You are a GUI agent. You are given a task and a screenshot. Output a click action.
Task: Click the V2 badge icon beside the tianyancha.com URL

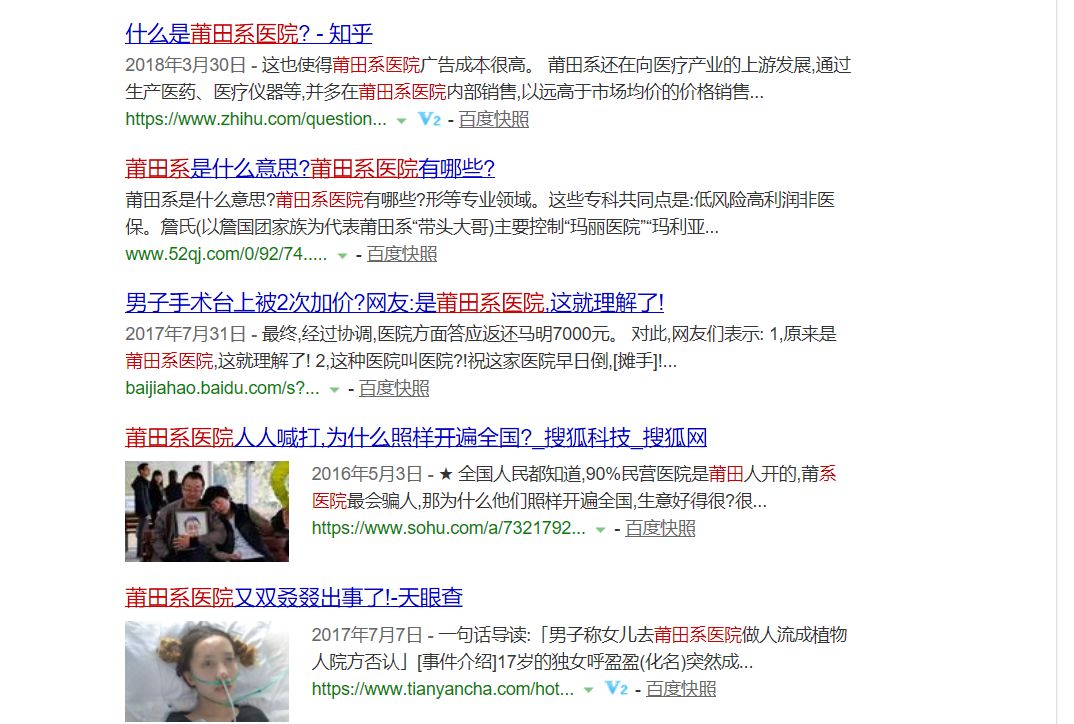616,689
